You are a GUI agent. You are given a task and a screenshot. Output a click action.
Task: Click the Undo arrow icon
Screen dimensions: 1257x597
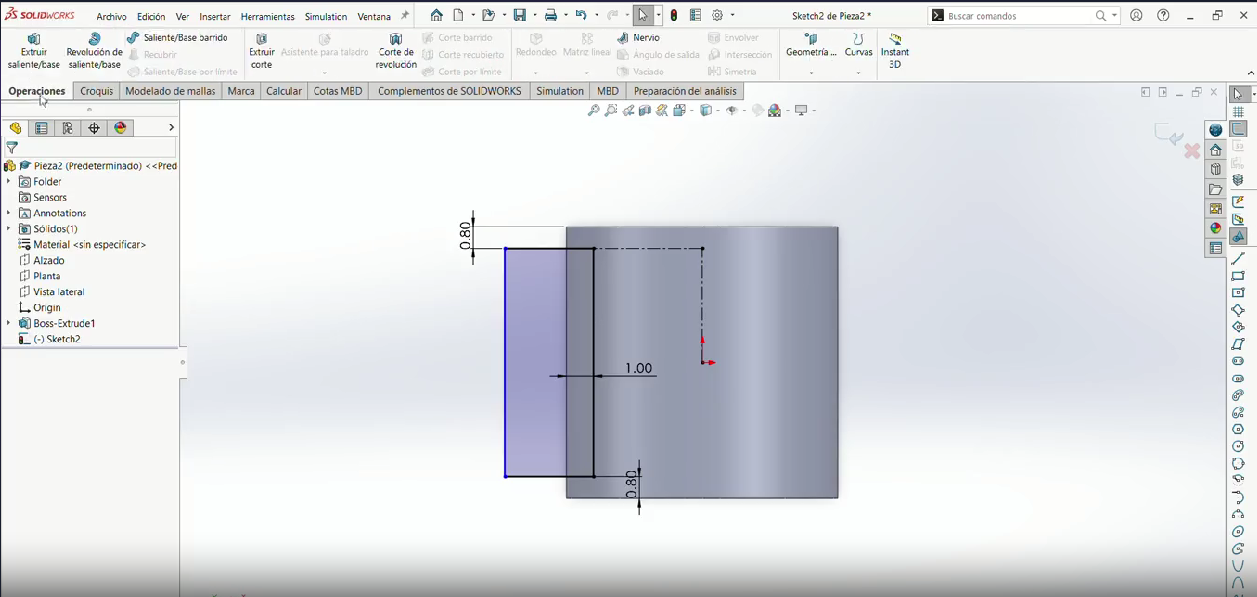click(581, 15)
